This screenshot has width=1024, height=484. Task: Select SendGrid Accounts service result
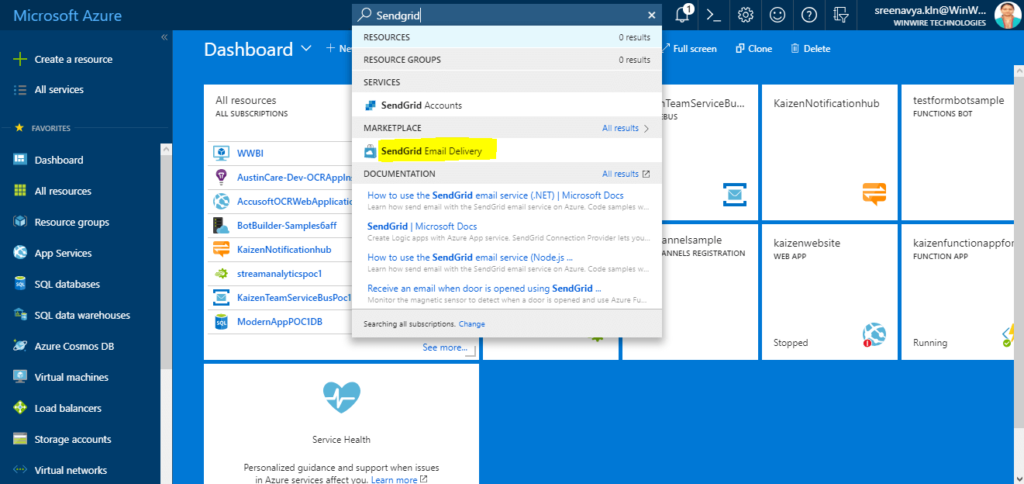pos(507,105)
